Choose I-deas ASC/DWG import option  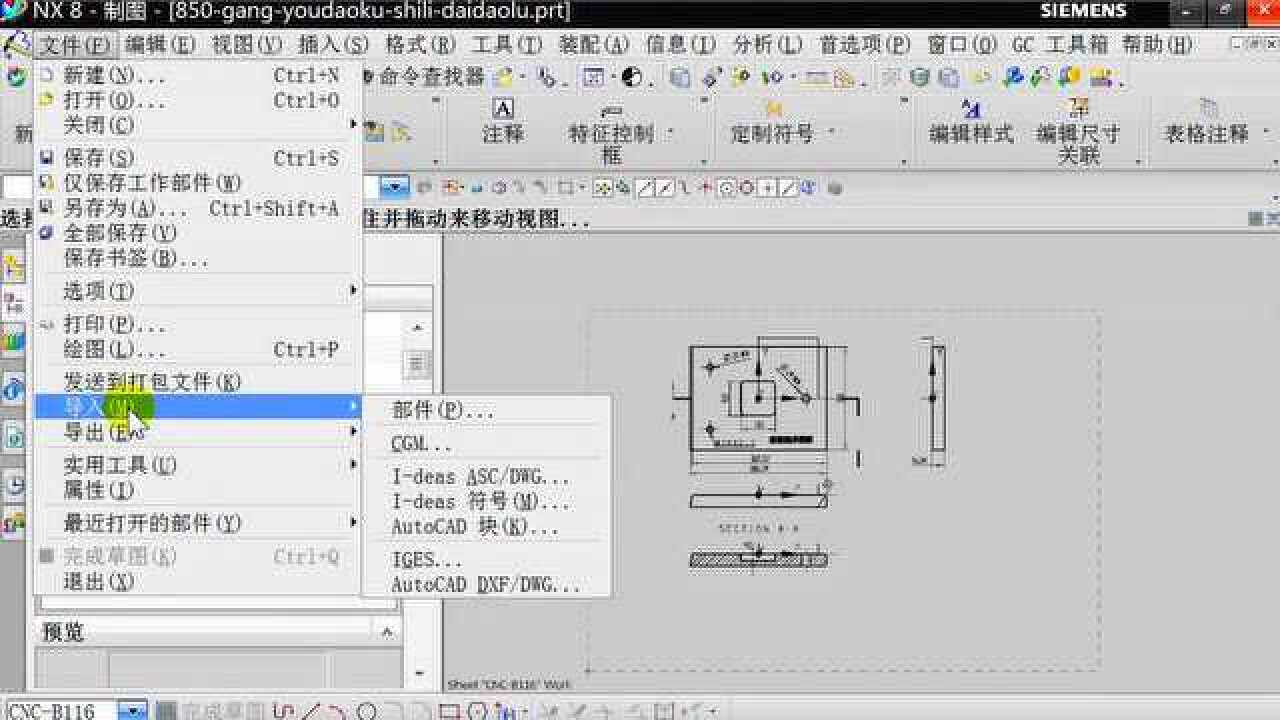tap(487, 477)
